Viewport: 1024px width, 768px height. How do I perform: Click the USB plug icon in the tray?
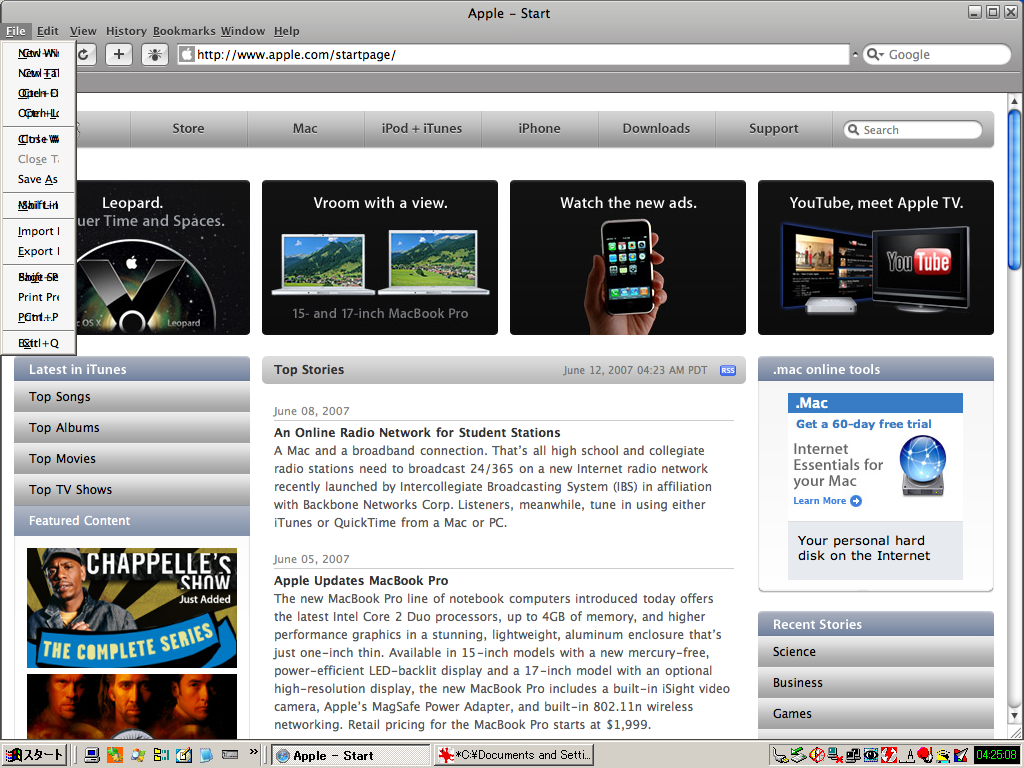pos(780,755)
